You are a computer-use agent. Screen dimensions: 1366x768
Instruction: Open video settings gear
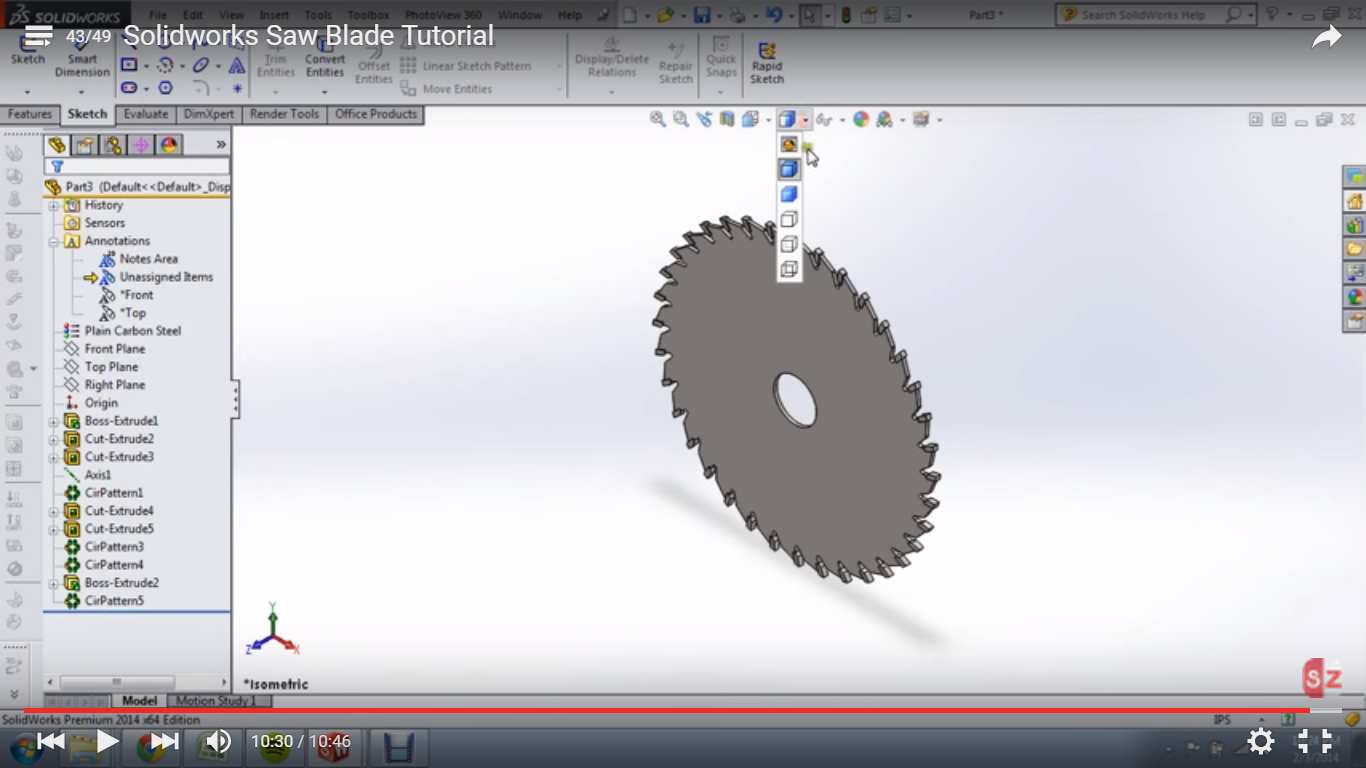pyautogui.click(x=1261, y=741)
